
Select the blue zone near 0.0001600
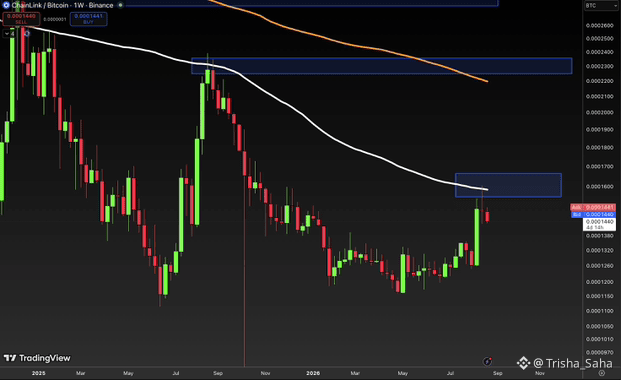point(508,185)
